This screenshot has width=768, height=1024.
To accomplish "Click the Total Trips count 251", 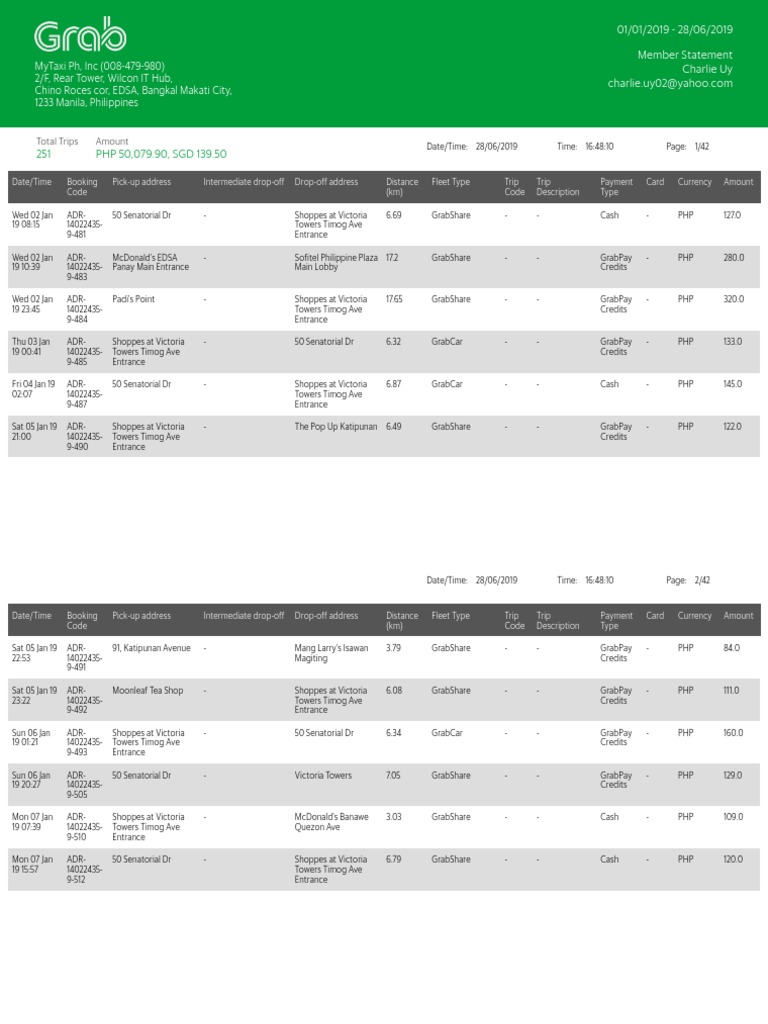I will coord(43,154).
